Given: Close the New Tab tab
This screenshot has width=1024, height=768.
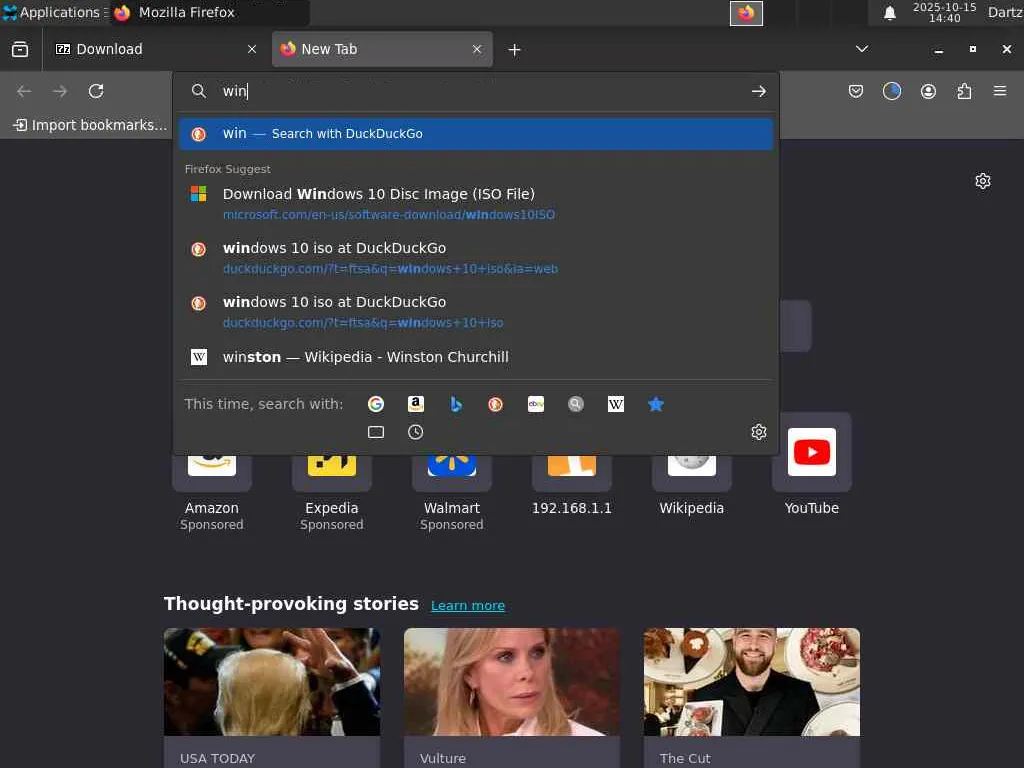Looking at the screenshot, I should pyautogui.click(x=477, y=49).
